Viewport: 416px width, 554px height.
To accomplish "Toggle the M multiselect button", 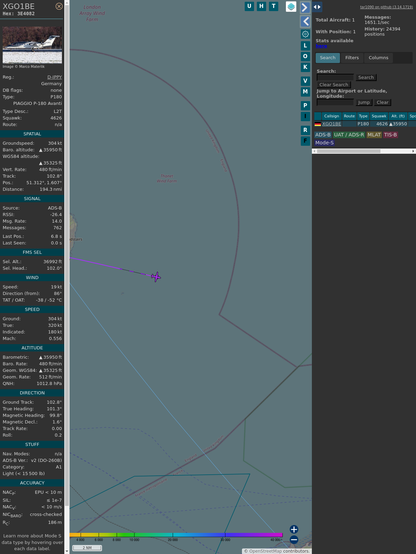I will [305, 92].
